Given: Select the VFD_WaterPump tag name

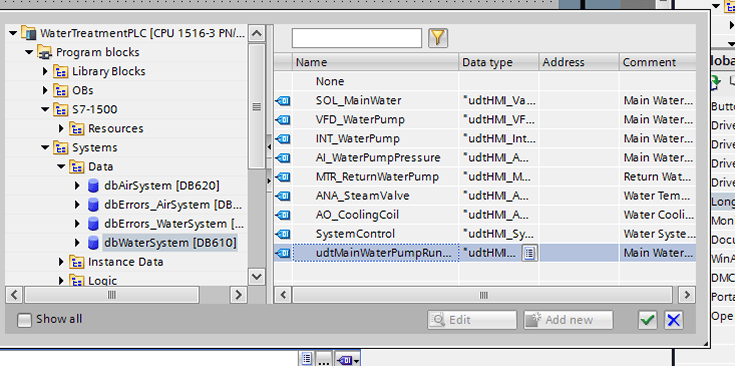Looking at the screenshot, I should click(360, 120).
